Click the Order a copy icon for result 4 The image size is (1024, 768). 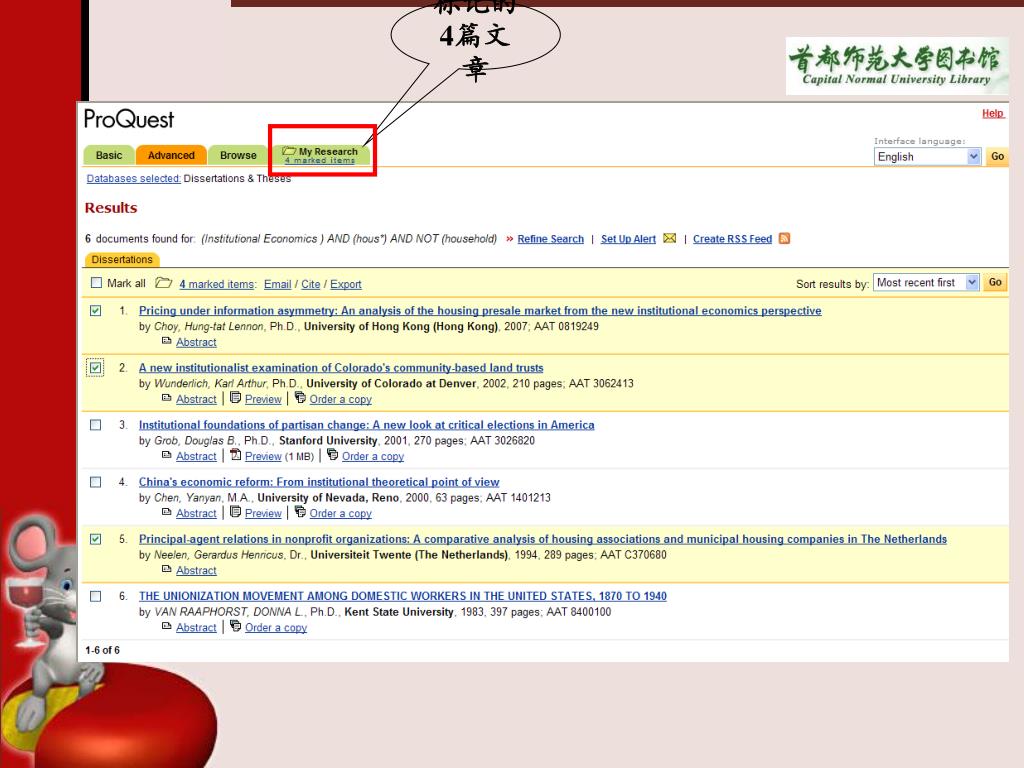point(300,511)
